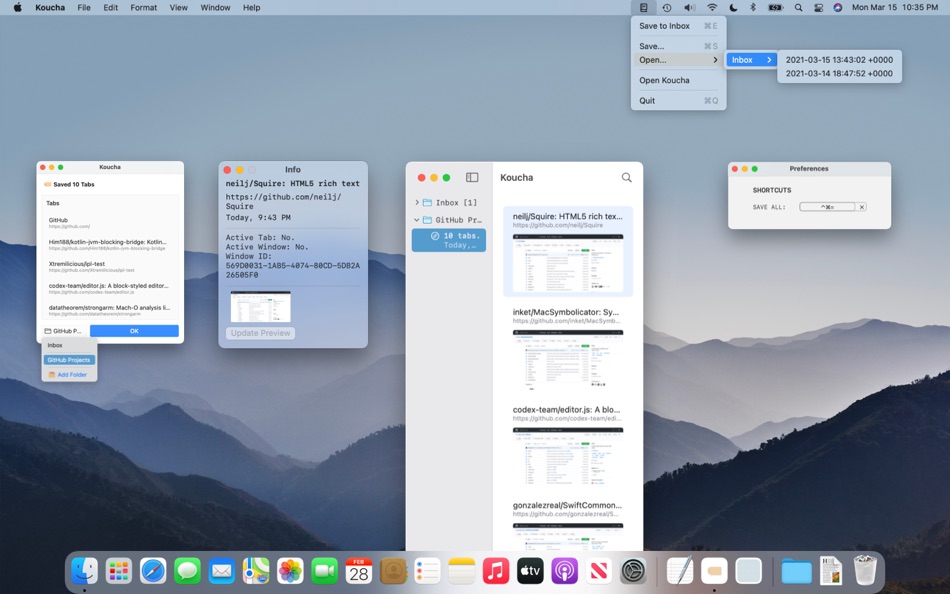Open Spotlight search in the menu bar
950x594 pixels.
[x=799, y=8]
